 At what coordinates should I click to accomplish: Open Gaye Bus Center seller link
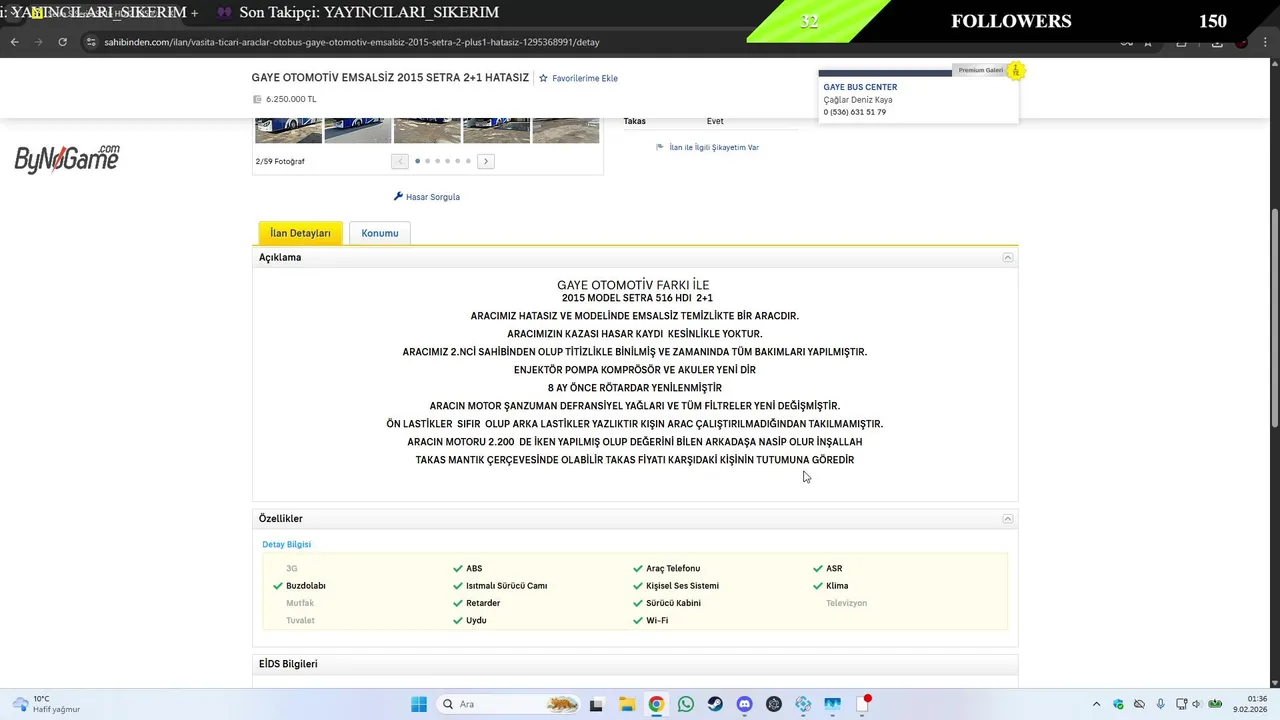pos(860,87)
